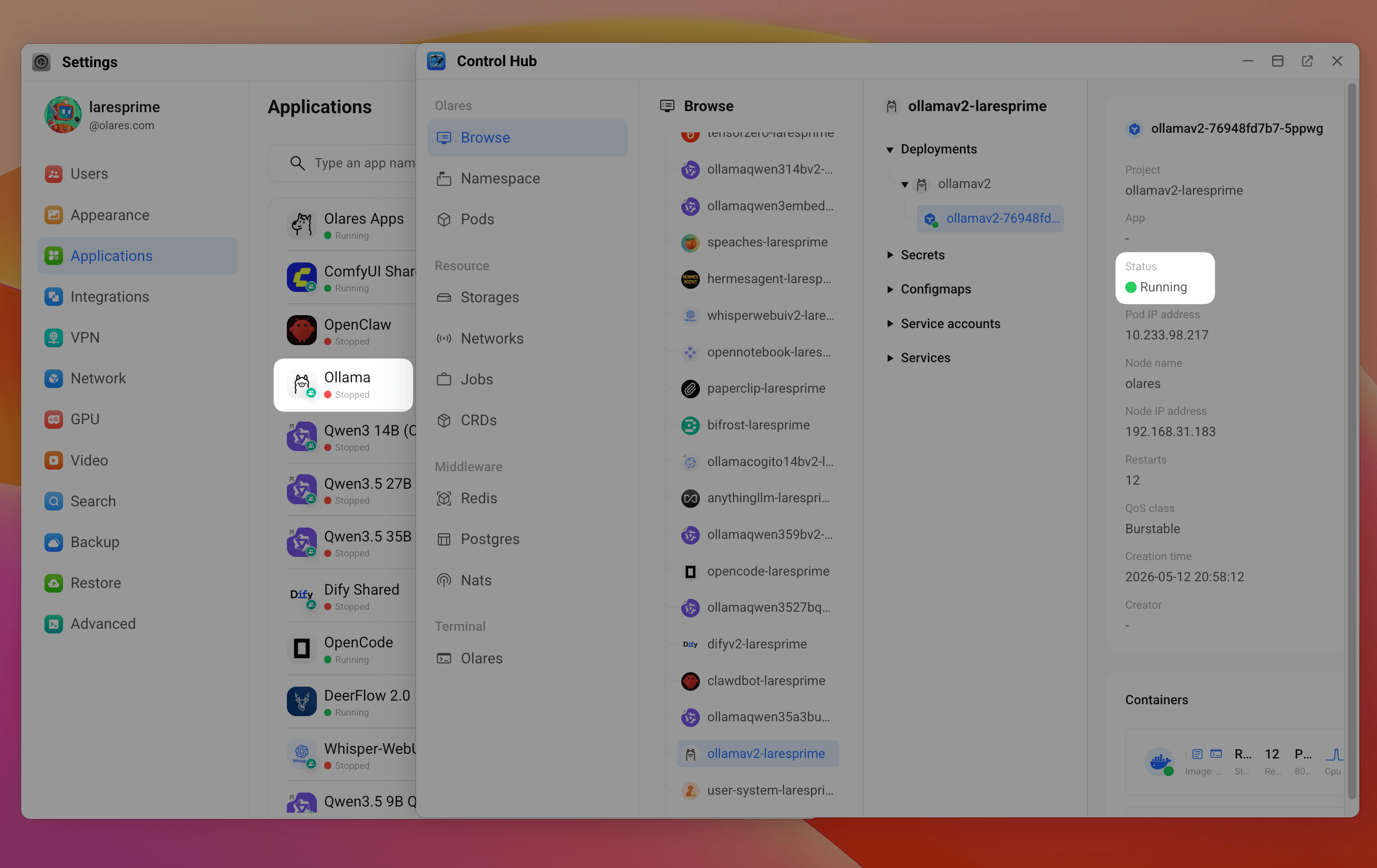Expand the Secrets section
1377x868 pixels.
click(890, 255)
